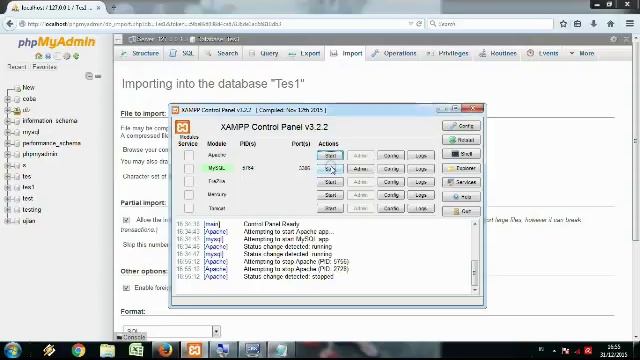Bookmark this page with star icon

point(563,24)
